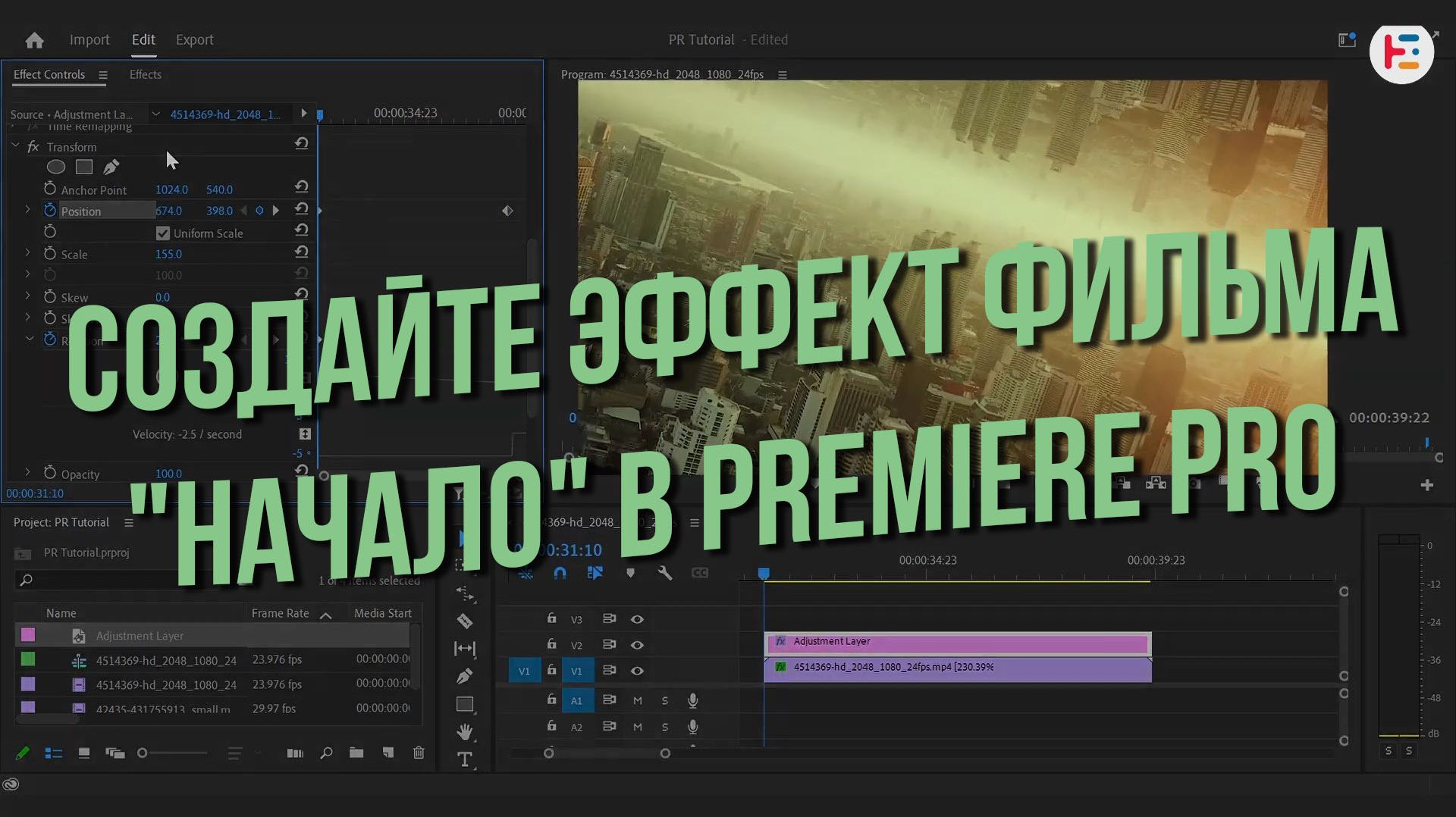Toggle Position animation stopwatch
Screen dimensions: 1456x817
(x=50, y=210)
